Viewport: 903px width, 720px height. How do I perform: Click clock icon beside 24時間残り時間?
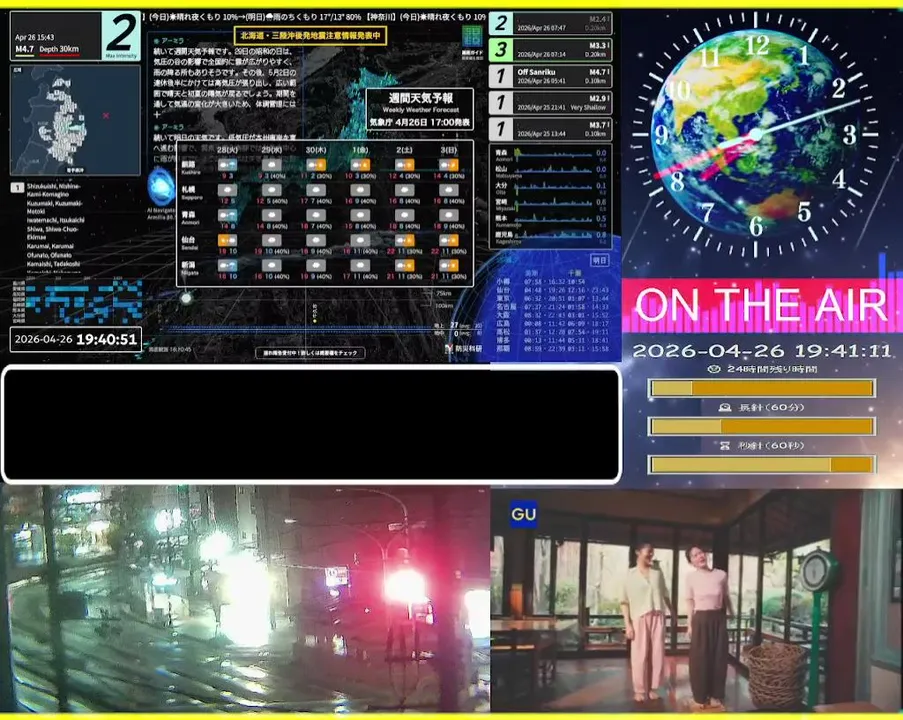(x=714, y=369)
